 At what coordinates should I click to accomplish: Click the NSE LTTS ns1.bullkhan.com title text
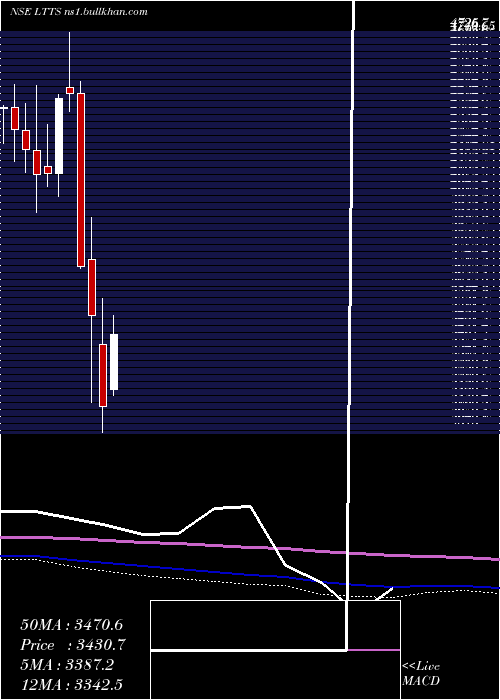pyautogui.click(x=79, y=12)
